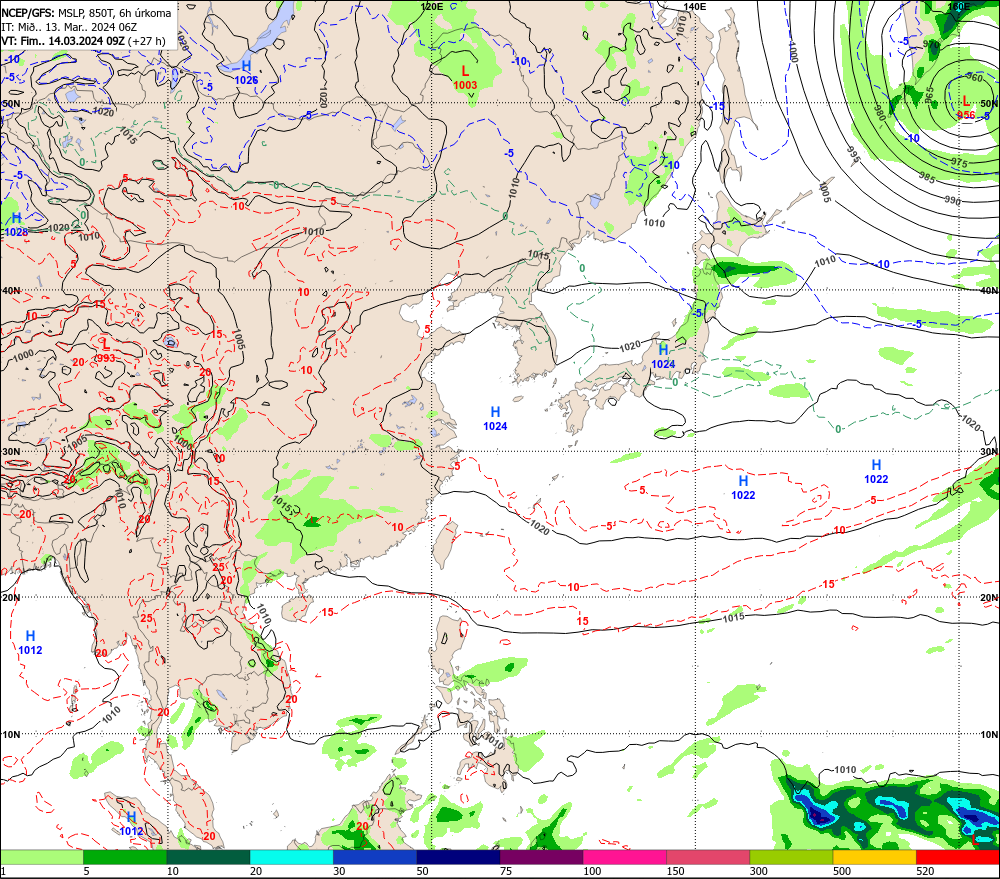Click the high pressure label 'H 1028'
1000x879 pixels.
[16, 225]
